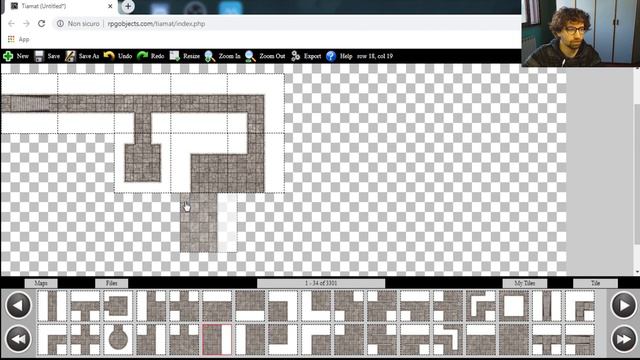Zoom Out of the map
The width and height of the screenshot is (640, 360).
pyautogui.click(x=265, y=56)
